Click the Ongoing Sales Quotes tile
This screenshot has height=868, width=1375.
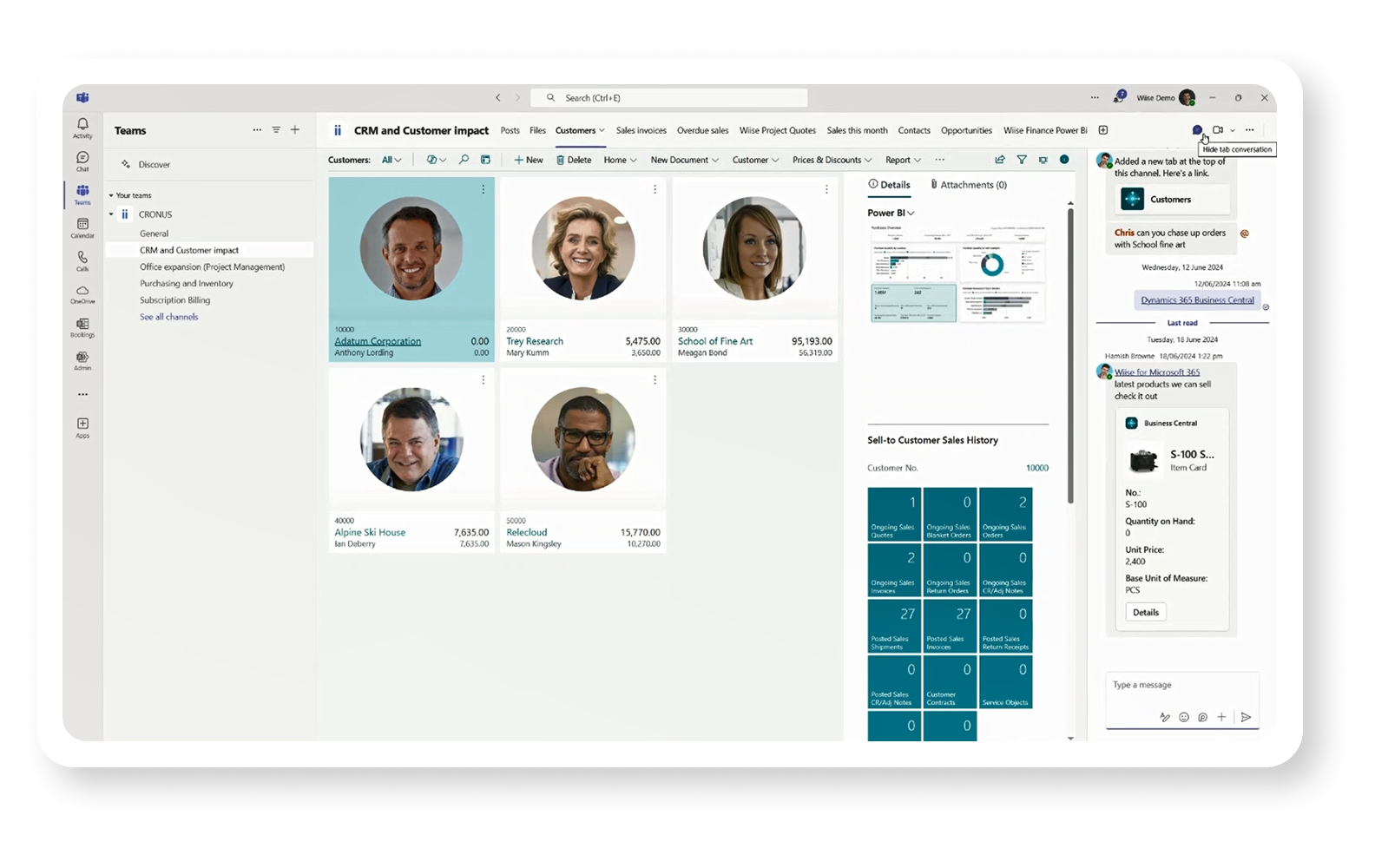pos(894,514)
